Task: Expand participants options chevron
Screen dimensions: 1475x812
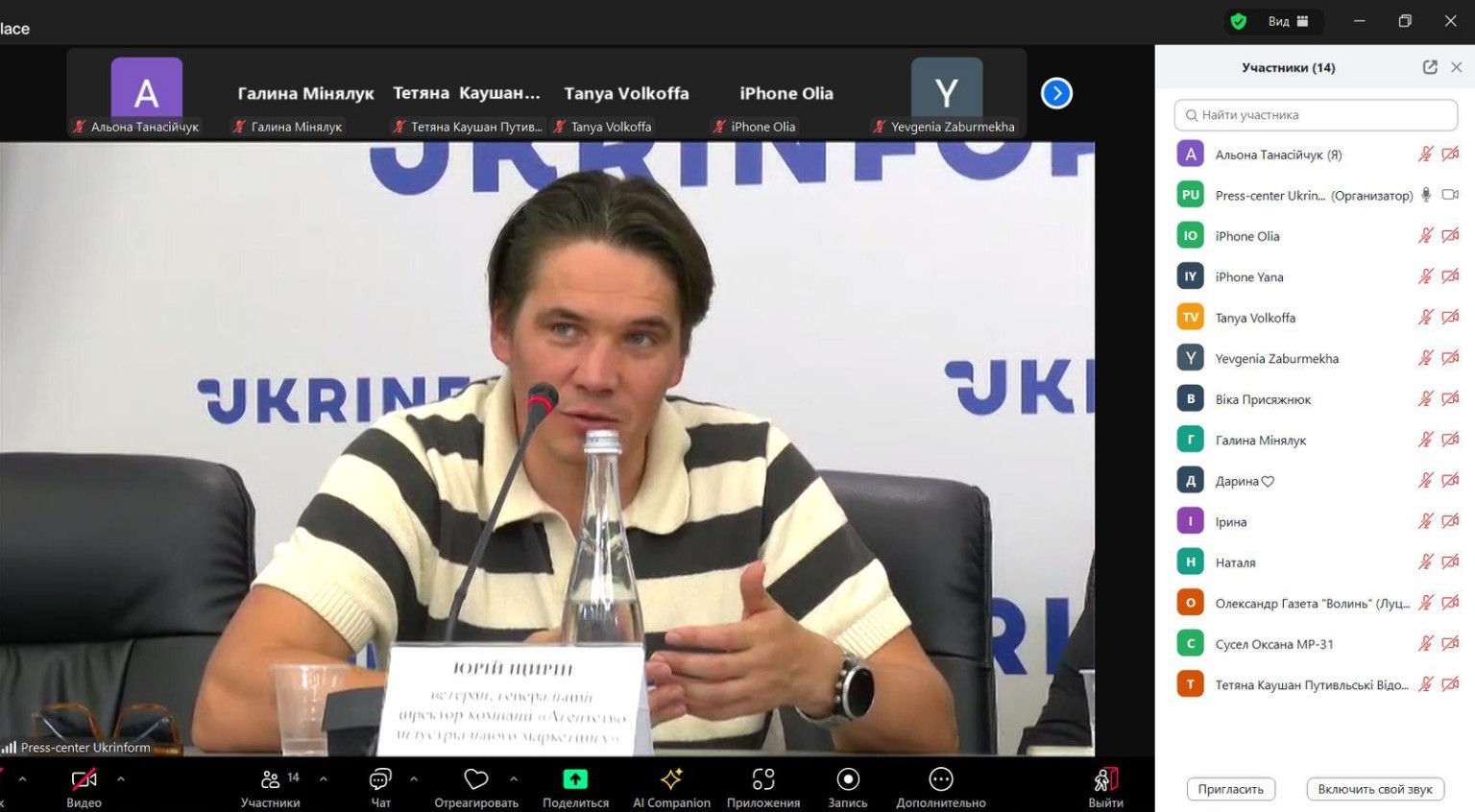Action: tap(324, 778)
